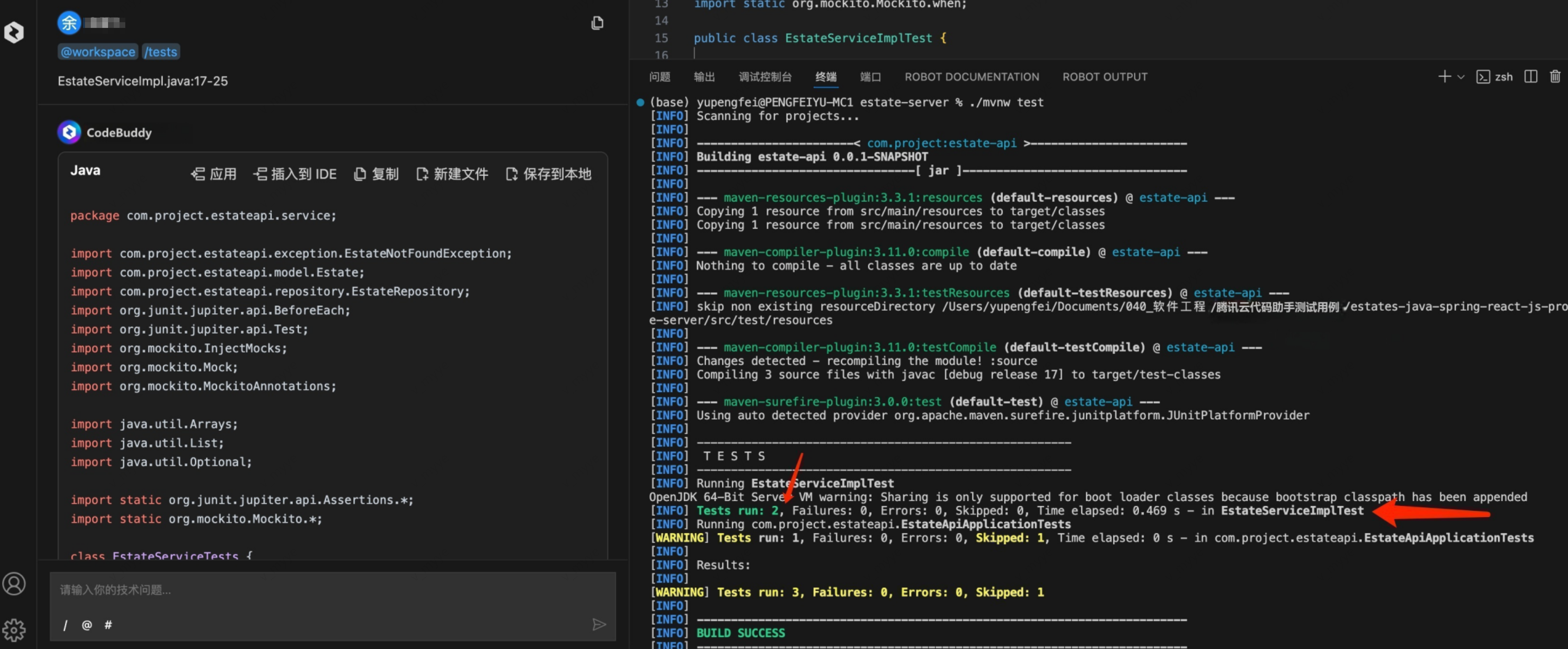
Task: Click the CodeBuddy logo in sidebar
Action: (x=14, y=32)
